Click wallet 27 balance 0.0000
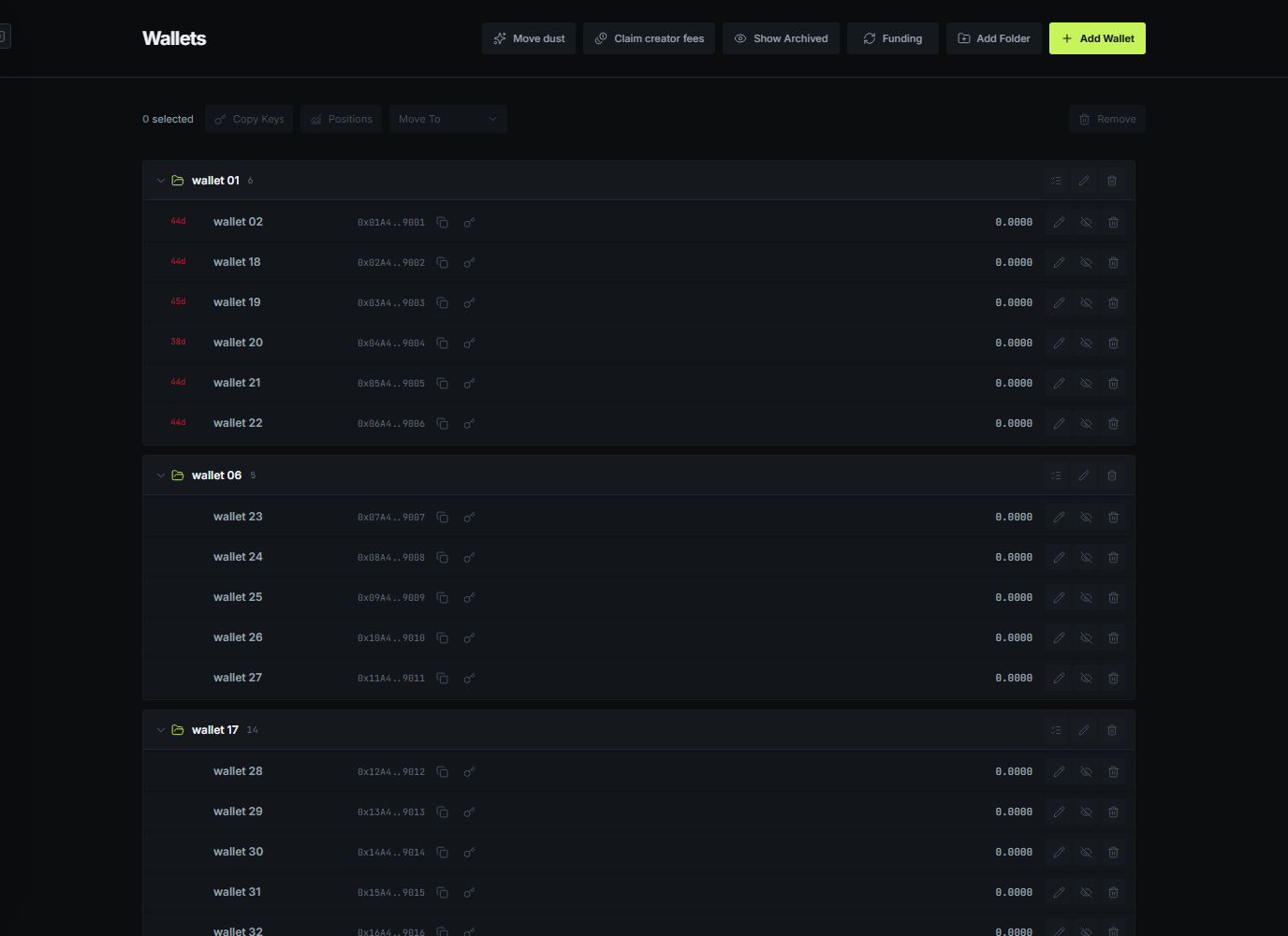Screen dimensions: 1288x936 click(1014, 679)
